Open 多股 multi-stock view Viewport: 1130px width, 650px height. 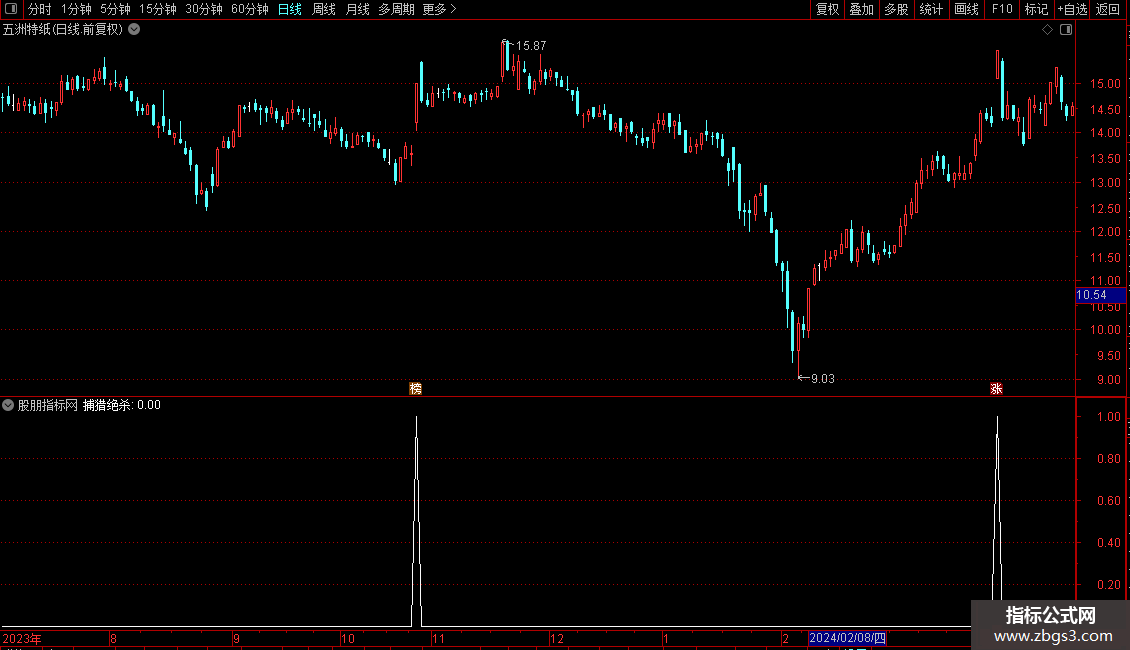897,9
